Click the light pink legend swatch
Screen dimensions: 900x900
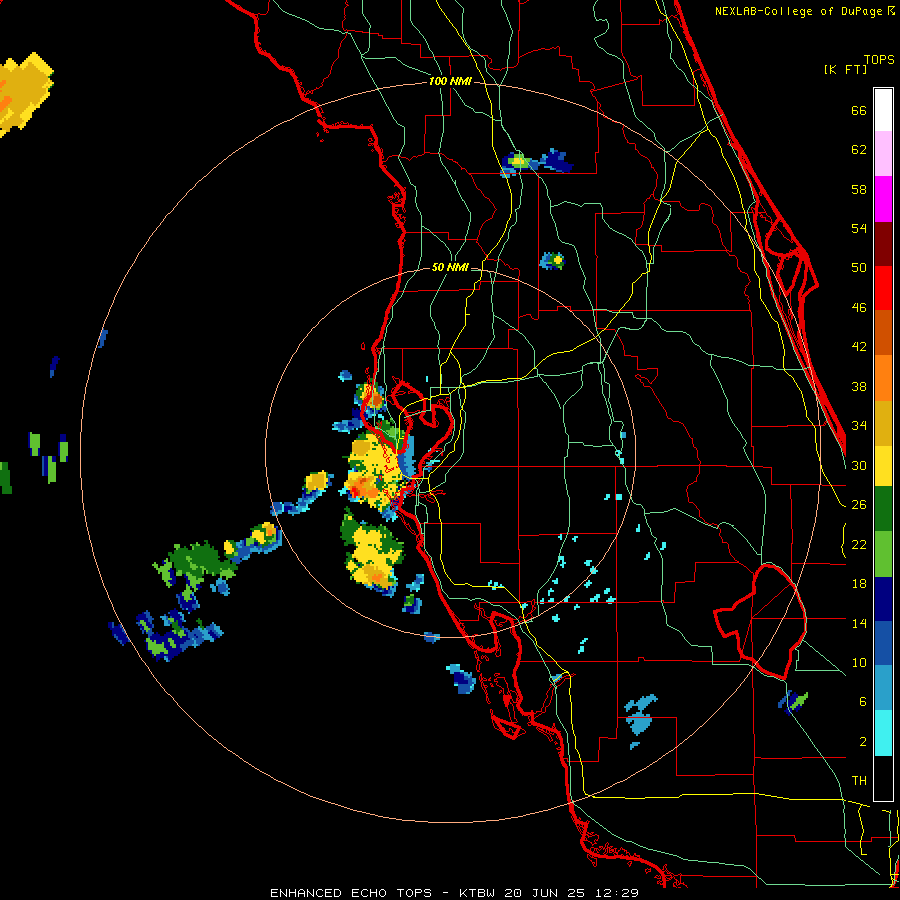pyautogui.click(x=883, y=154)
